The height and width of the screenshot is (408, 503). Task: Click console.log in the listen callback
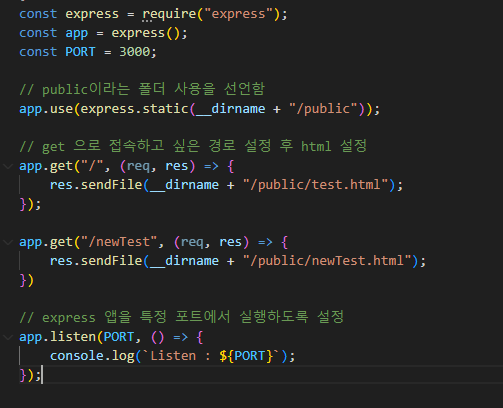pos(92,356)
